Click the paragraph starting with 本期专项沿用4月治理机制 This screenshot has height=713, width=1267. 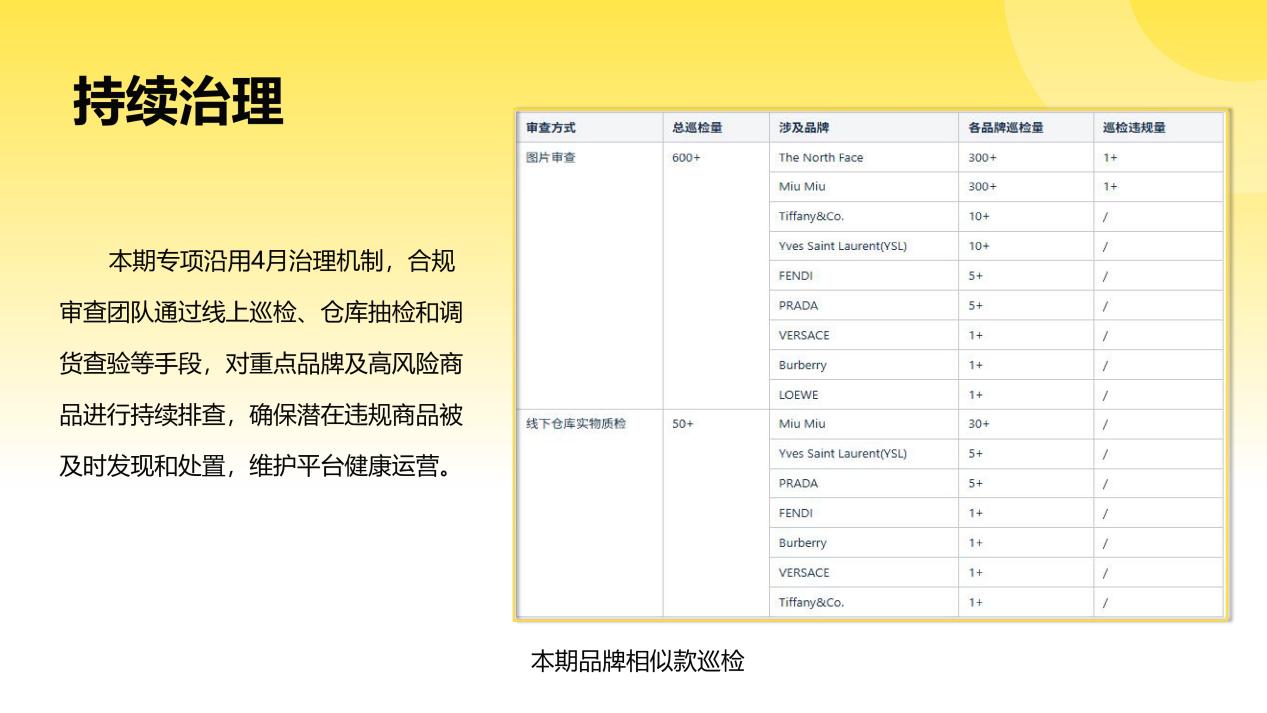(261, 365)
